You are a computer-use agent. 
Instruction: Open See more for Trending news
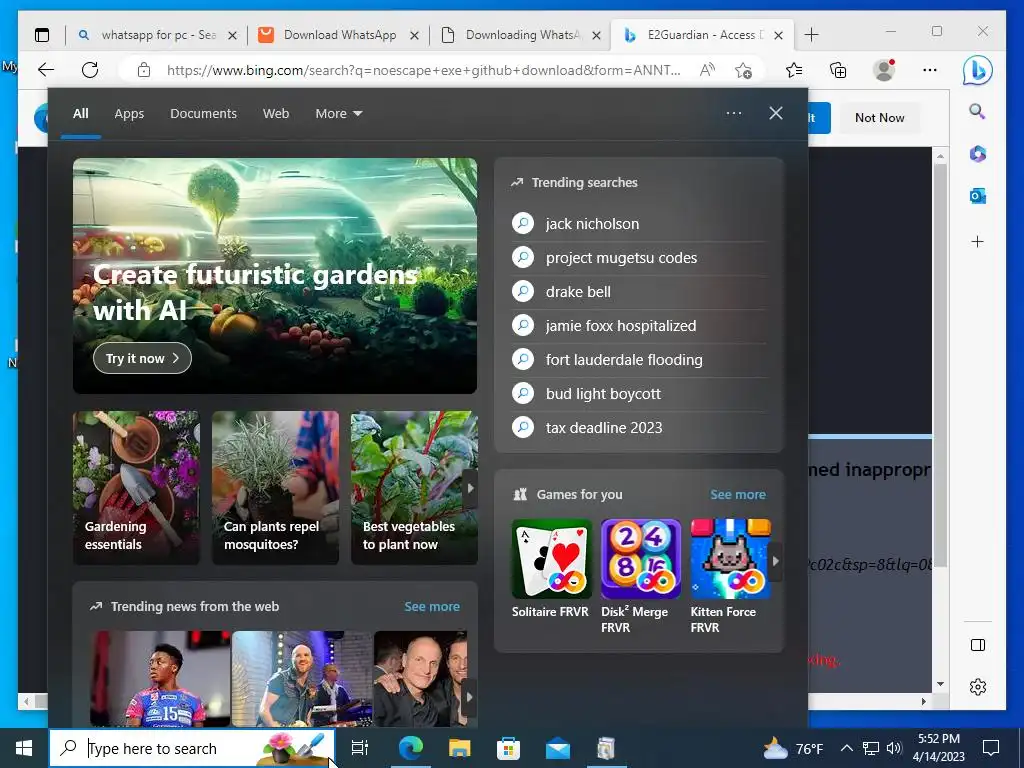click(432, 606)
